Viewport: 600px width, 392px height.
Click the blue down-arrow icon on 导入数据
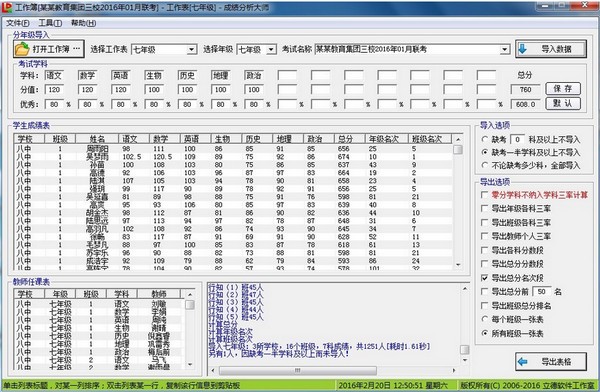523,49
